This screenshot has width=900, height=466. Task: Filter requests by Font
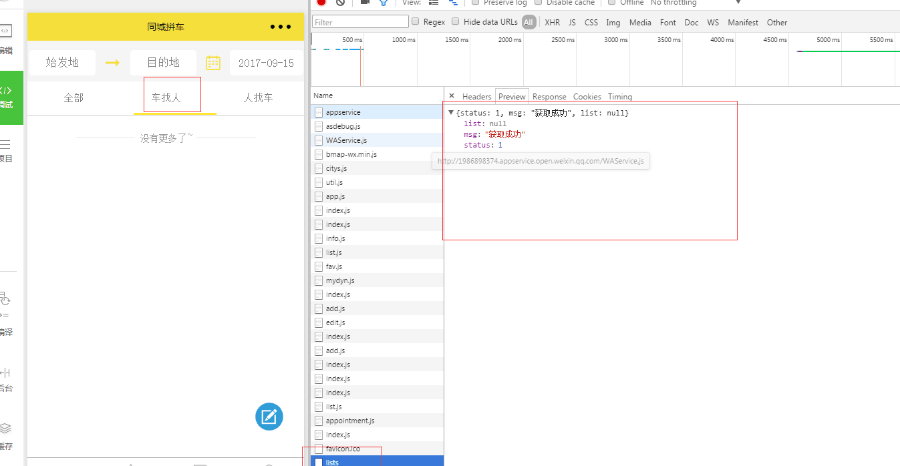(668, 22)
